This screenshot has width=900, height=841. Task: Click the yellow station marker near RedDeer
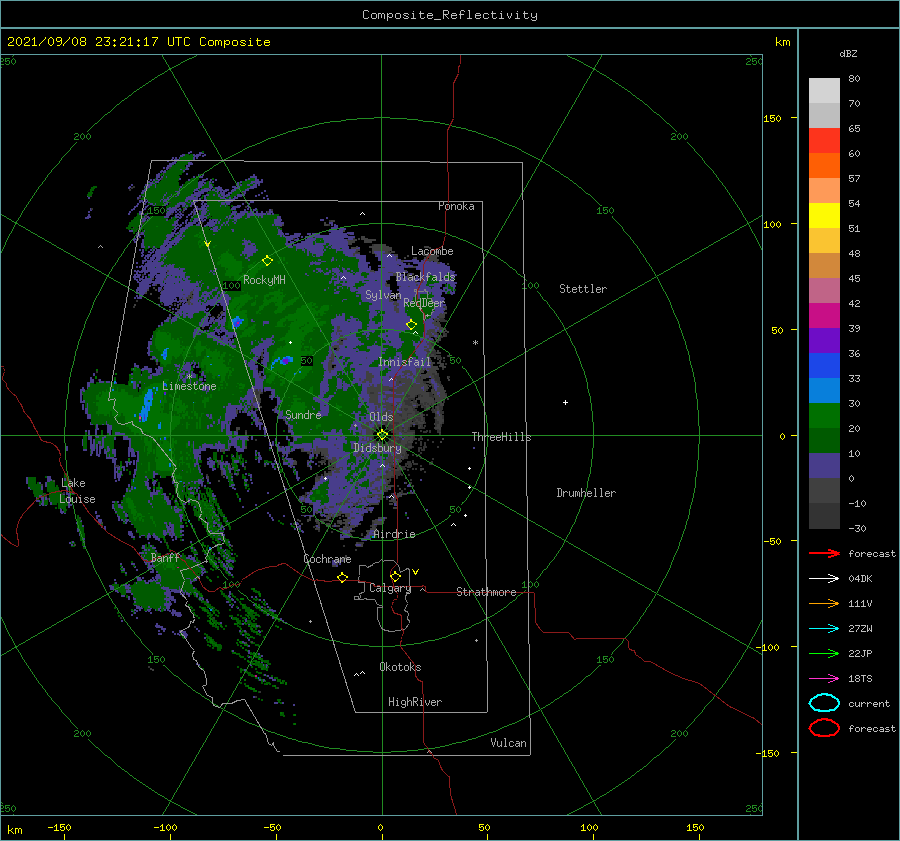click(411, 325)
